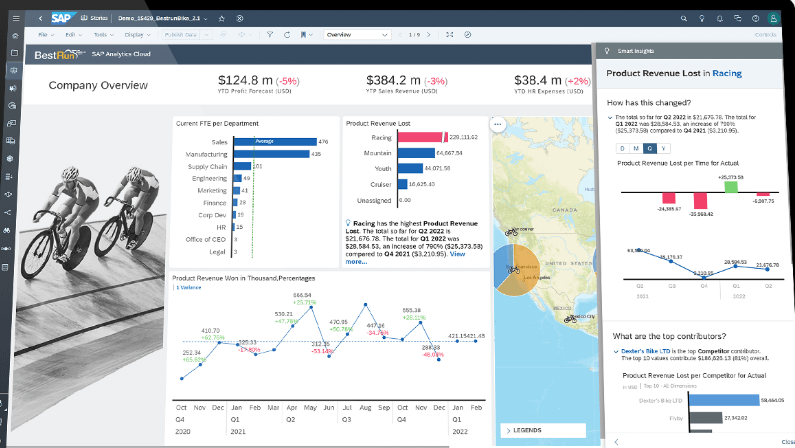Screen dimensions: 795x448
Task: Select the red Racing revenue lost bar
Action: (x=420, y=137)
